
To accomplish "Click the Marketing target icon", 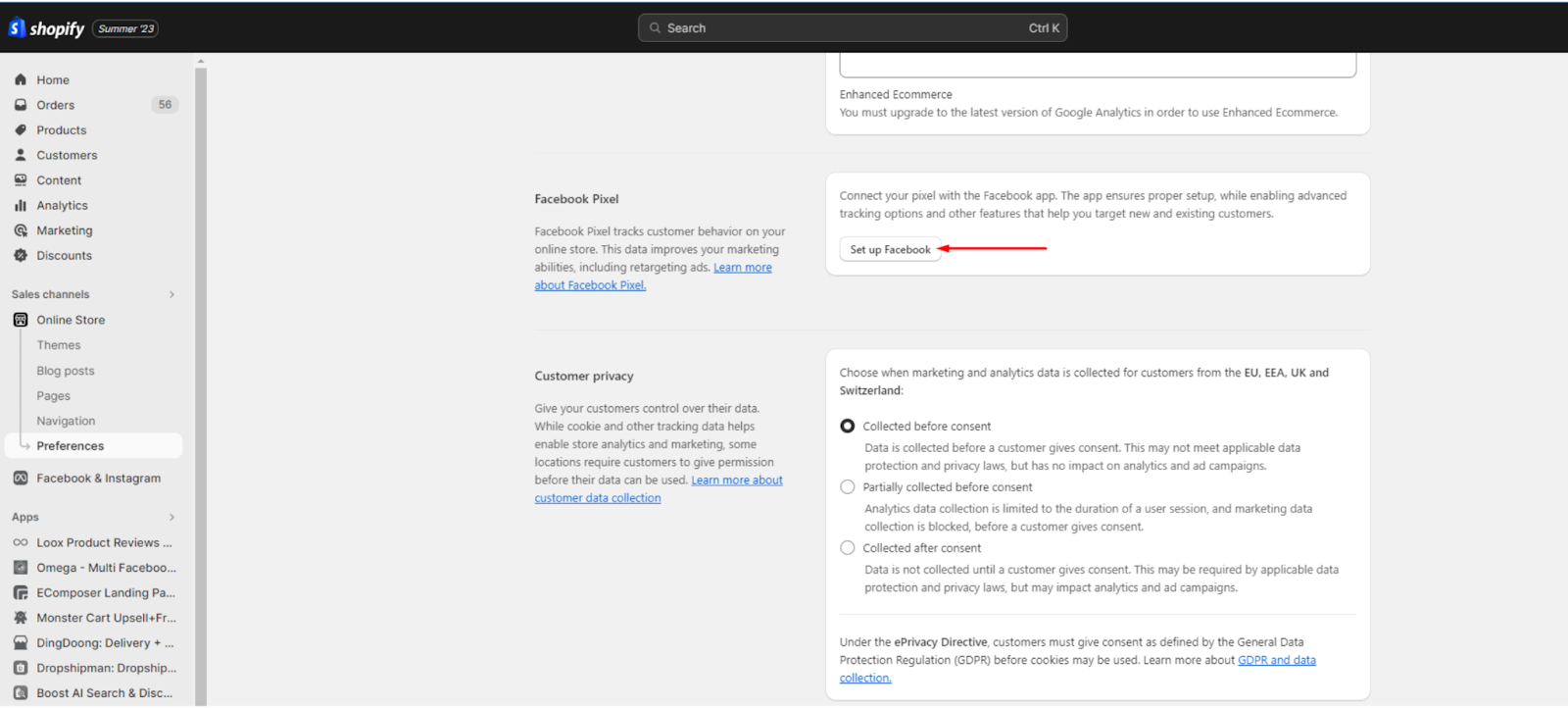I will tap(21, 230).
